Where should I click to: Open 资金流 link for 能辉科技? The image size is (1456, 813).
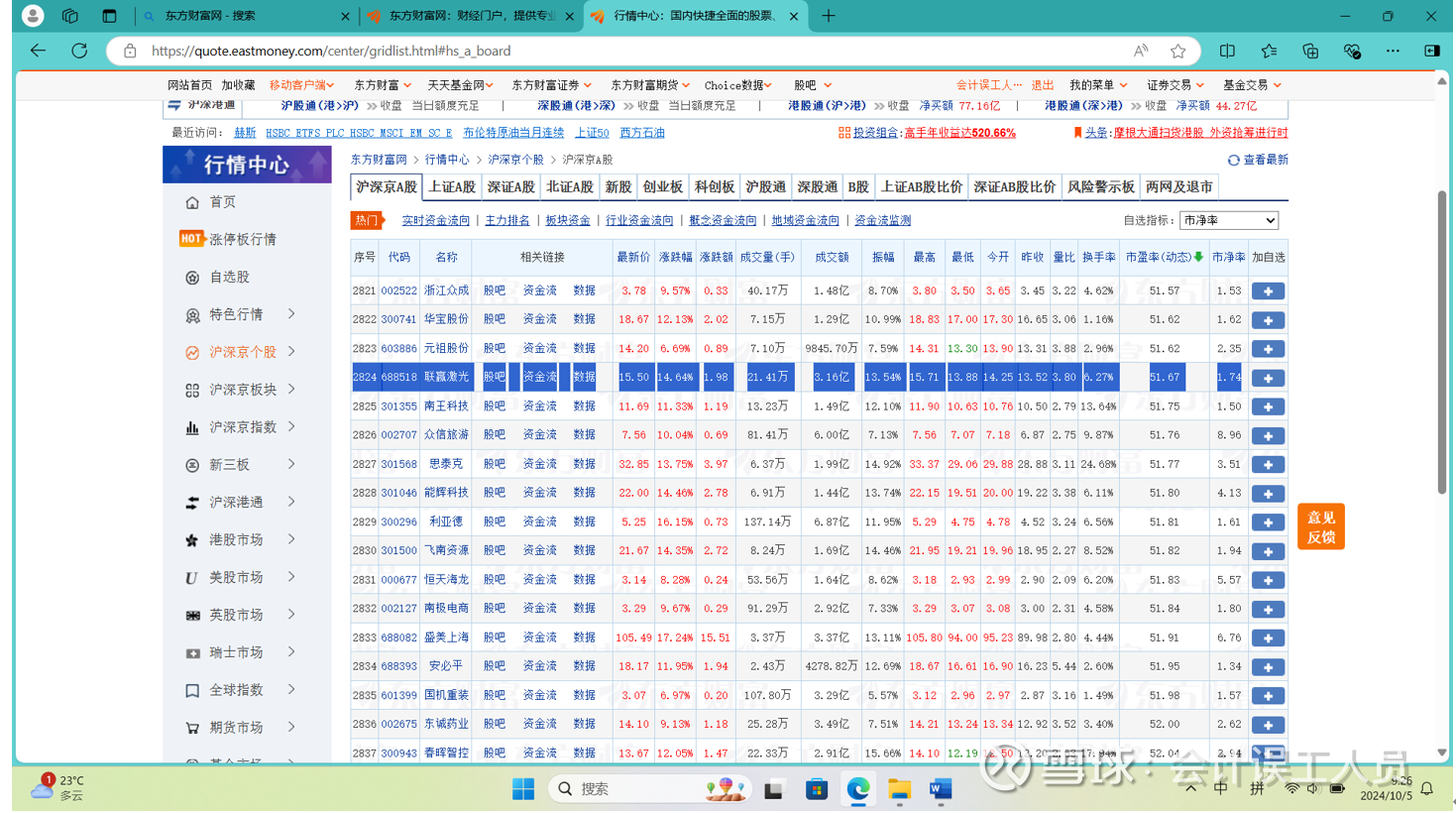(x=540, y=493)
